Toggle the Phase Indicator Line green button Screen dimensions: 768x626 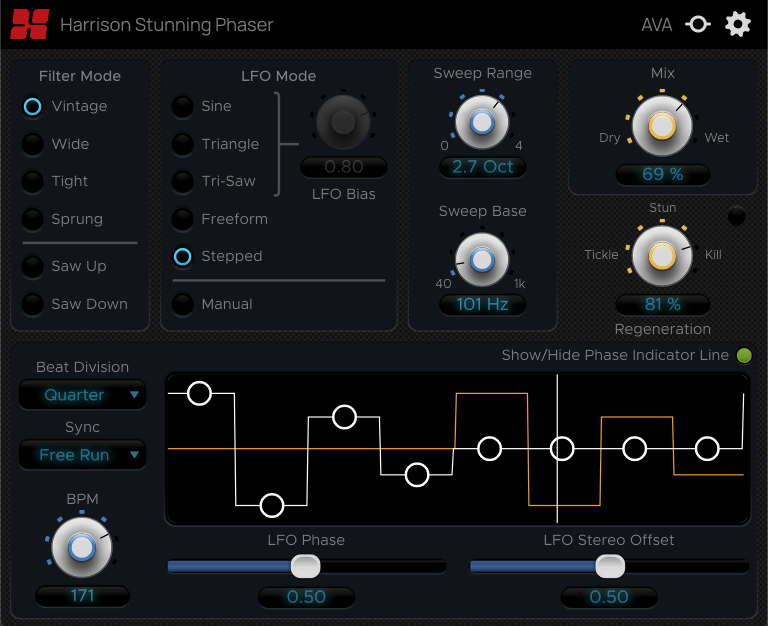[x=744, y=355]
